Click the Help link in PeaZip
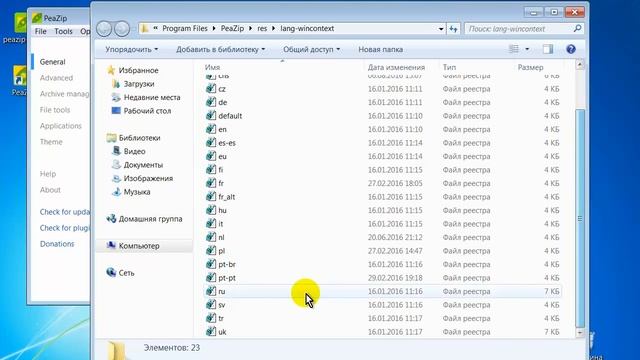The width and height of the screenshot is (640, 360). 48,174
